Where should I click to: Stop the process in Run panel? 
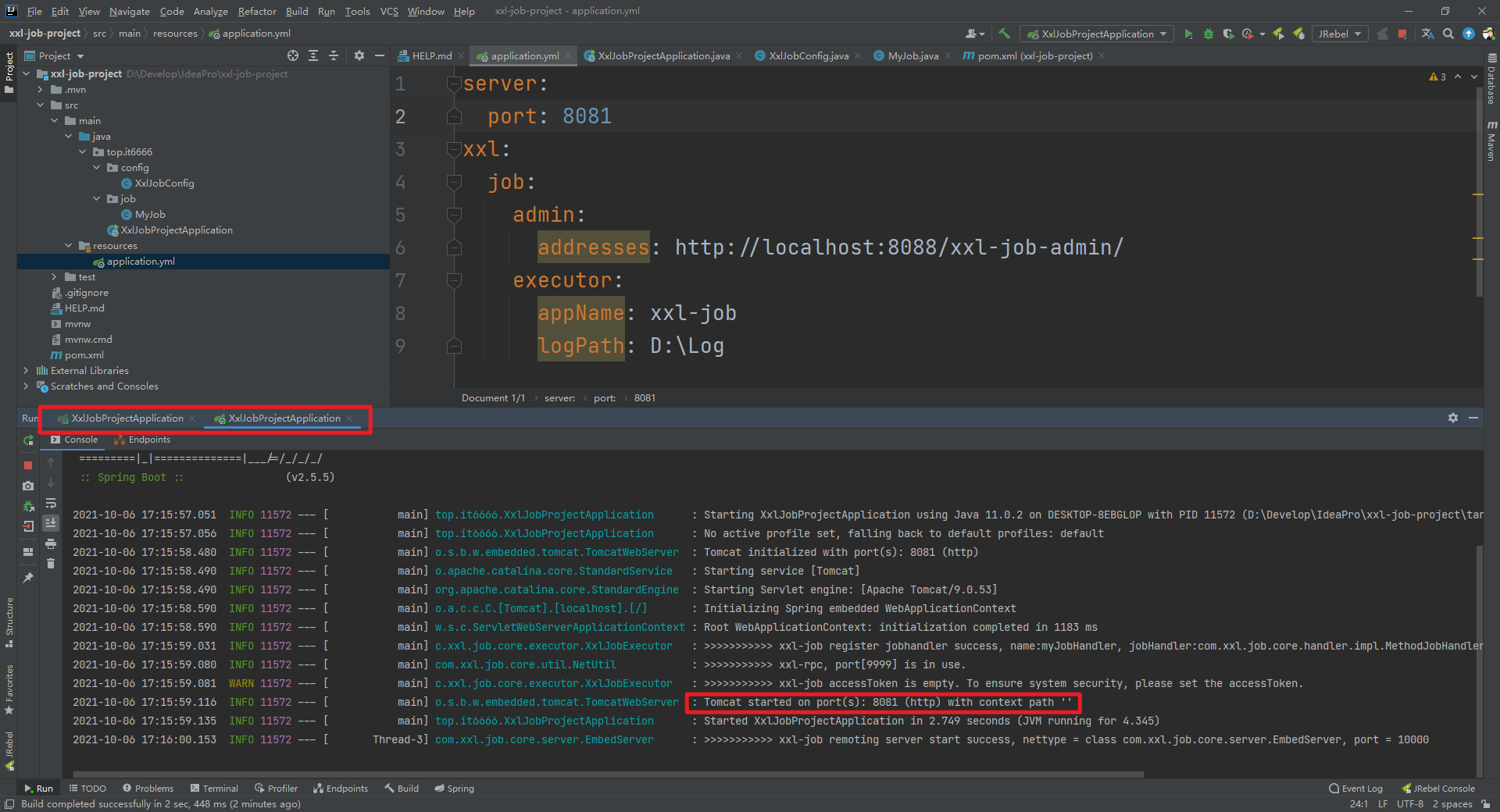pos(28,465)
